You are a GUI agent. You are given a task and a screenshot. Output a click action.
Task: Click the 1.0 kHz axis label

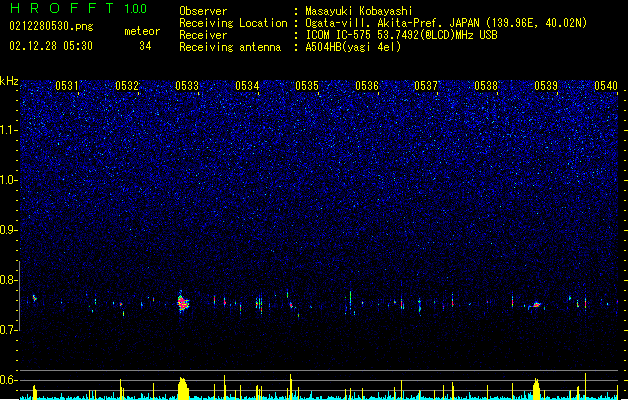pos(9,180)
